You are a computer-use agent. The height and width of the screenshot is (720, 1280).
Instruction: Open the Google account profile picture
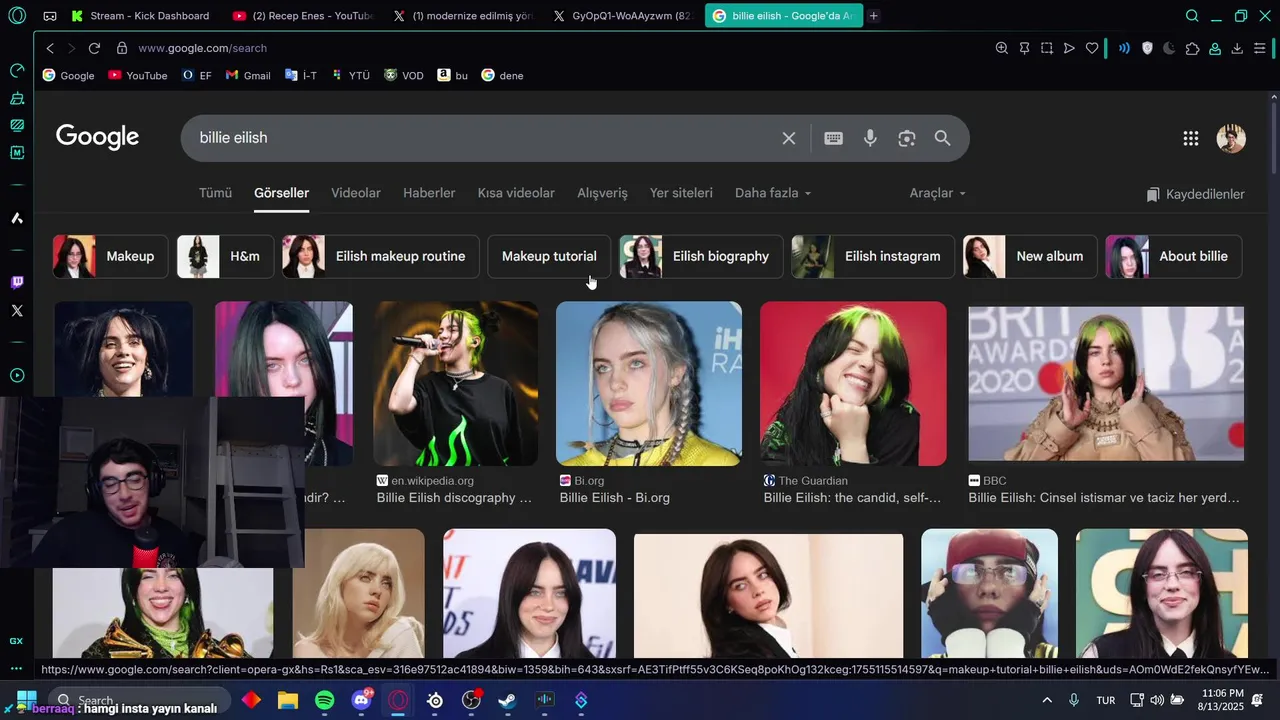(1231, 139)
